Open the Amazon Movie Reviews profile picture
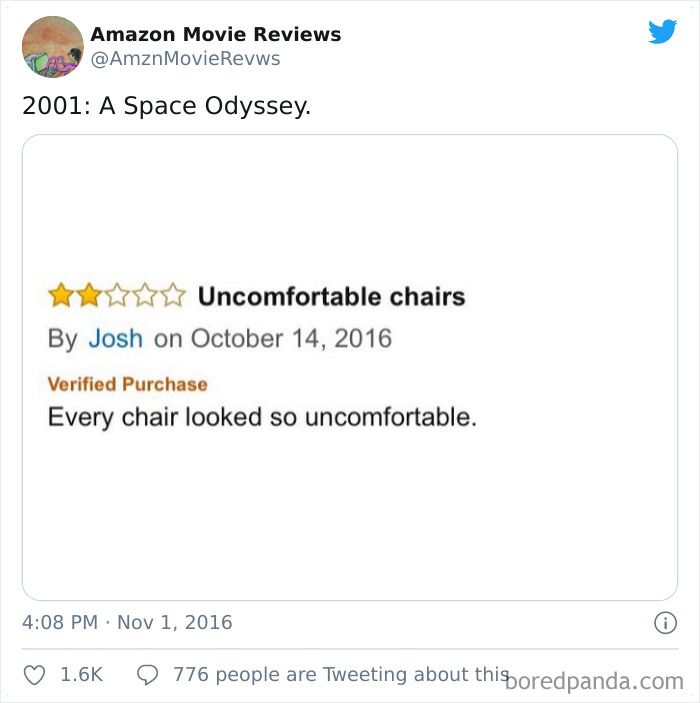This screenshot has width=700, height=703. 52,46
